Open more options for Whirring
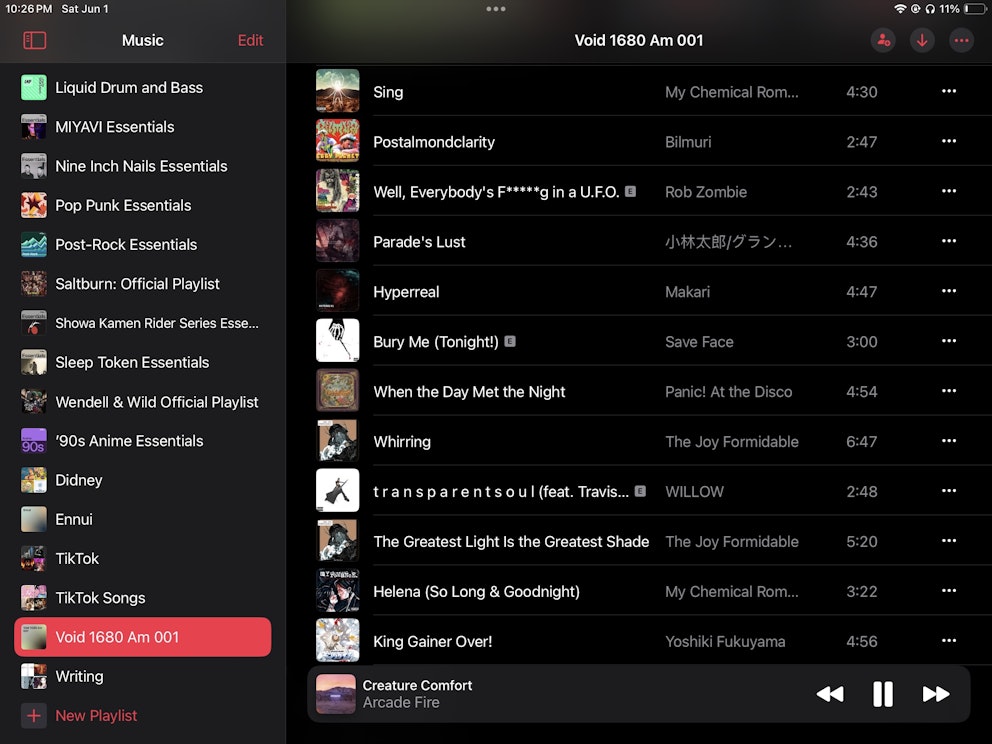The image size is (992, 744). 948,441
